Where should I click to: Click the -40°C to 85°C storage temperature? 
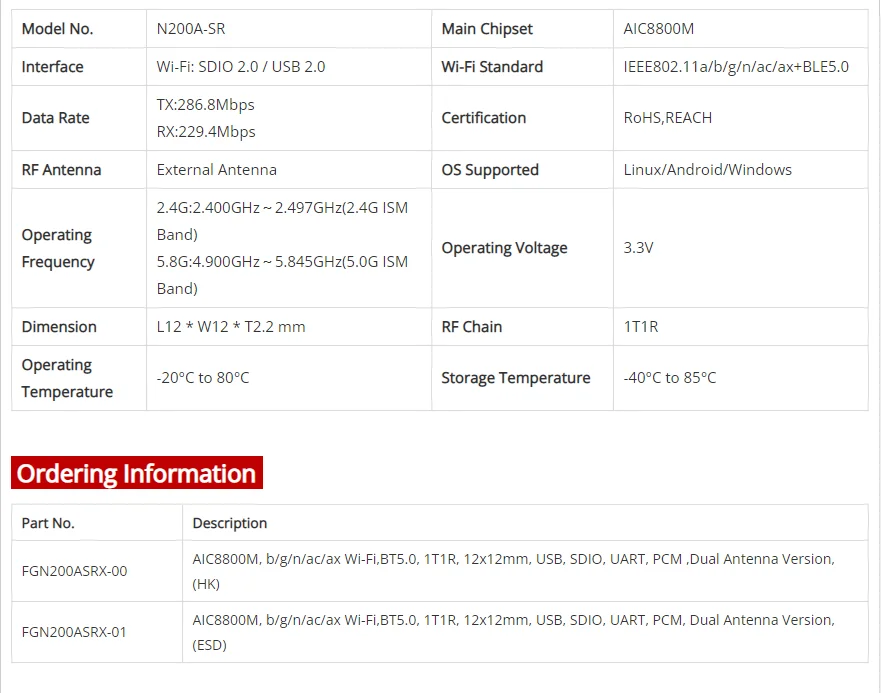(669, 378)
